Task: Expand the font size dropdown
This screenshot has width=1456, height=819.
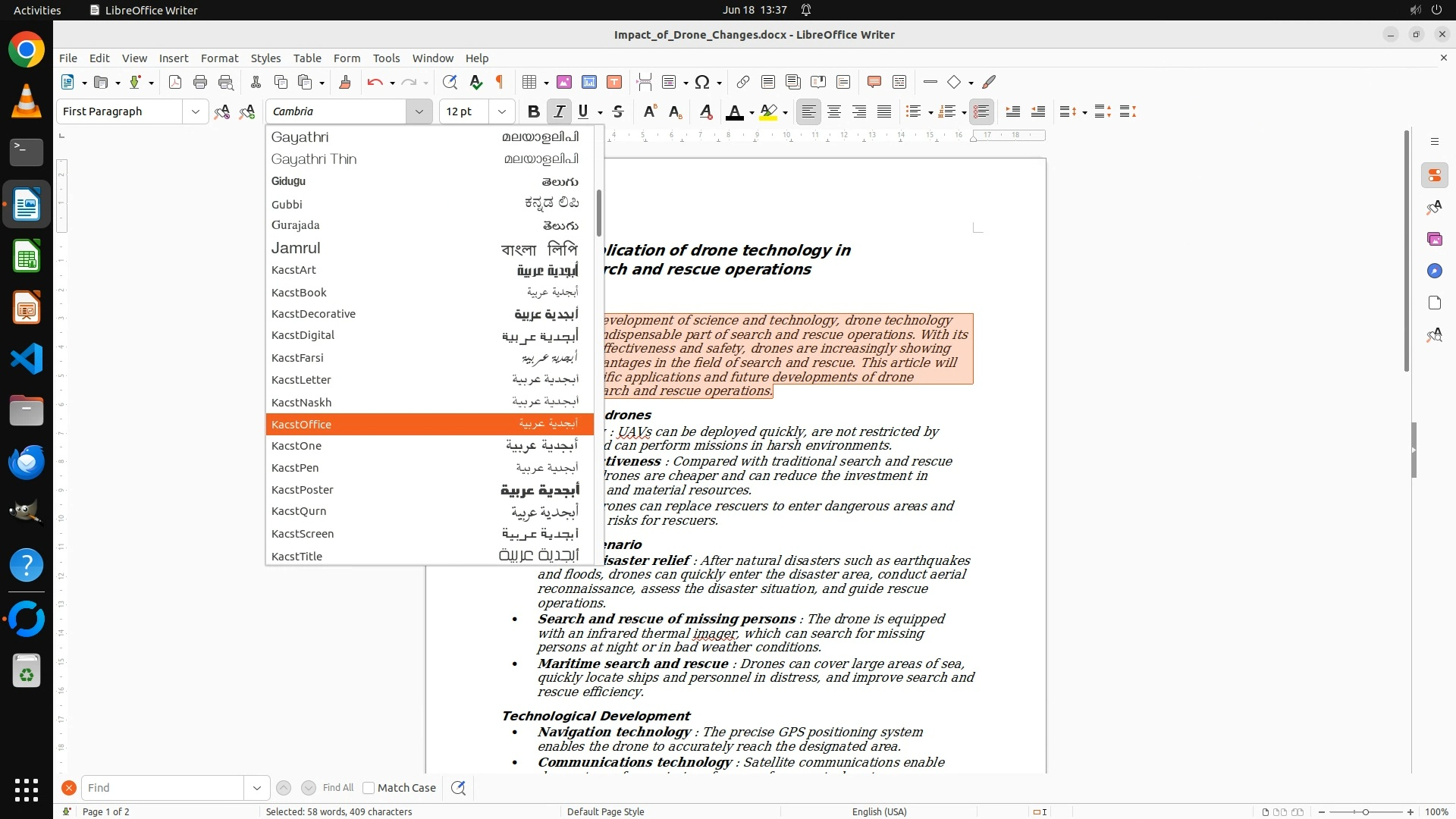Action: pyautogui.click(x=501, y=112)
